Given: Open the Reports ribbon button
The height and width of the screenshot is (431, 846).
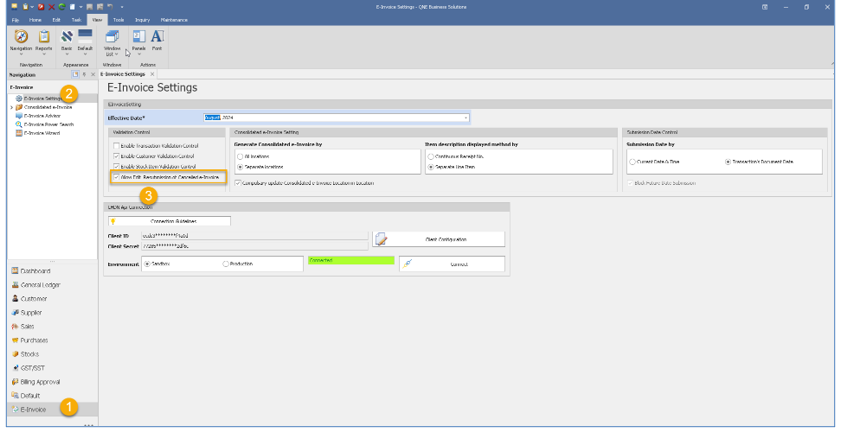Looking at the screenshot, I should (44, 42).
